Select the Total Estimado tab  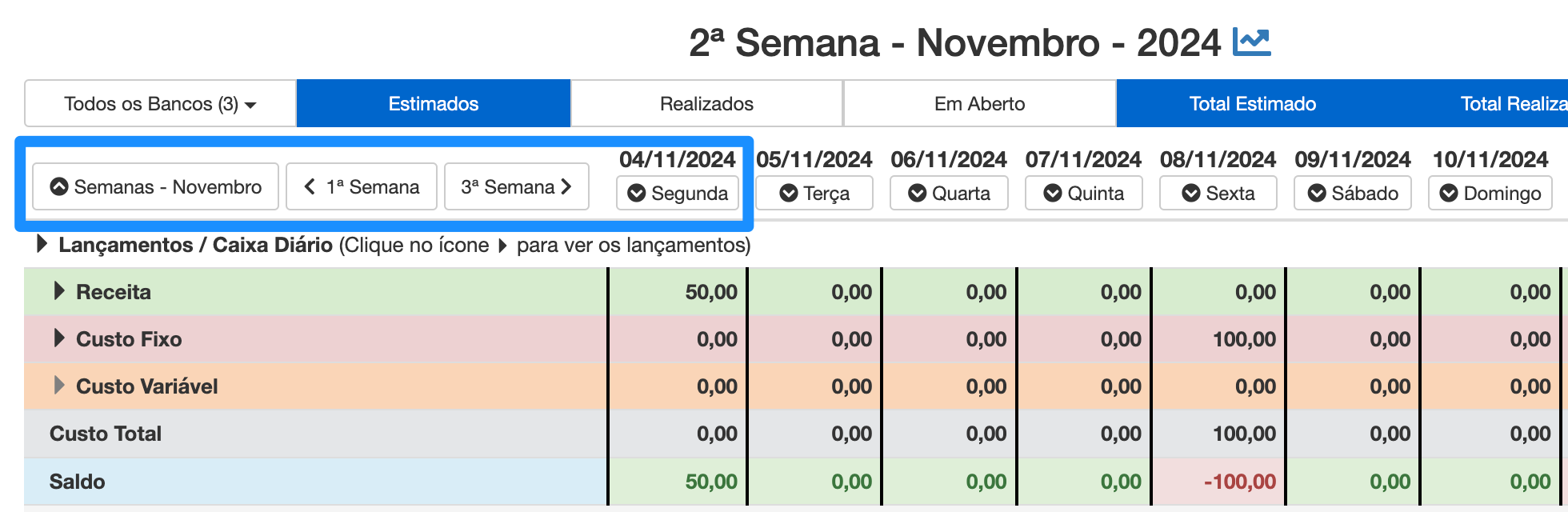click(x=1253, y=104)
